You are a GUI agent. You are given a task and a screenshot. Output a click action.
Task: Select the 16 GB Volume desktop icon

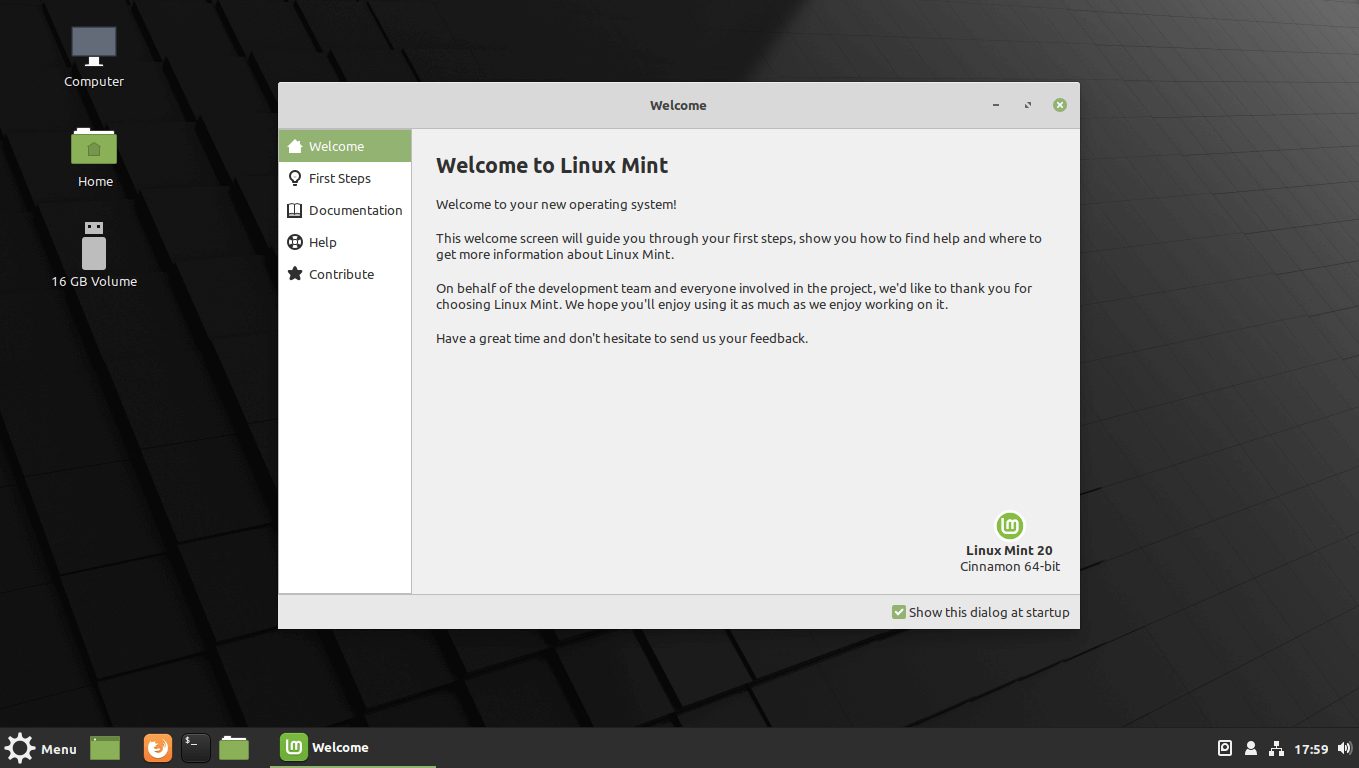pyautogui.click(x=94, y=255)
